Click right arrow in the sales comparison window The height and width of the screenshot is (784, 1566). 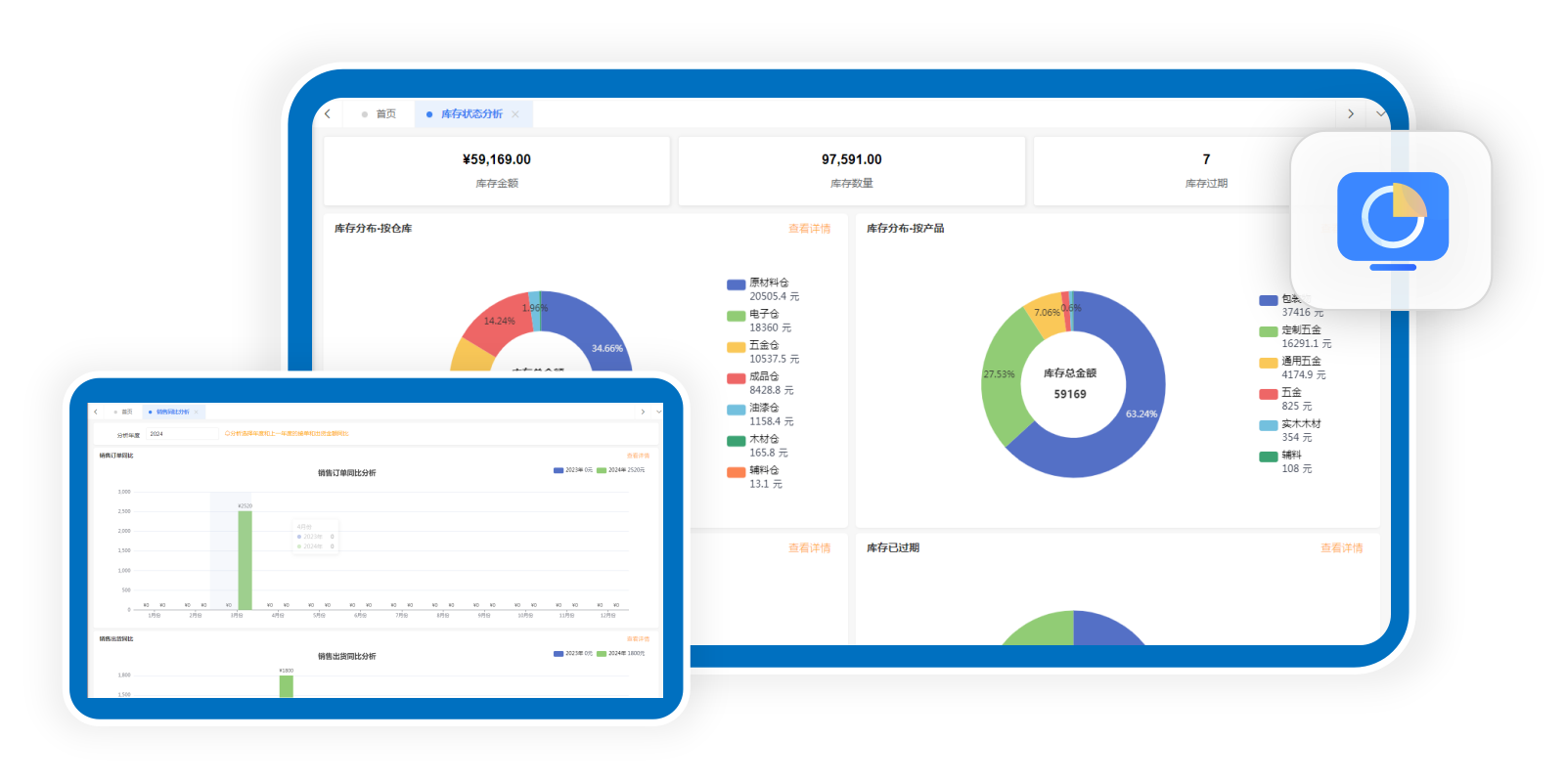[x=643, y=412]
